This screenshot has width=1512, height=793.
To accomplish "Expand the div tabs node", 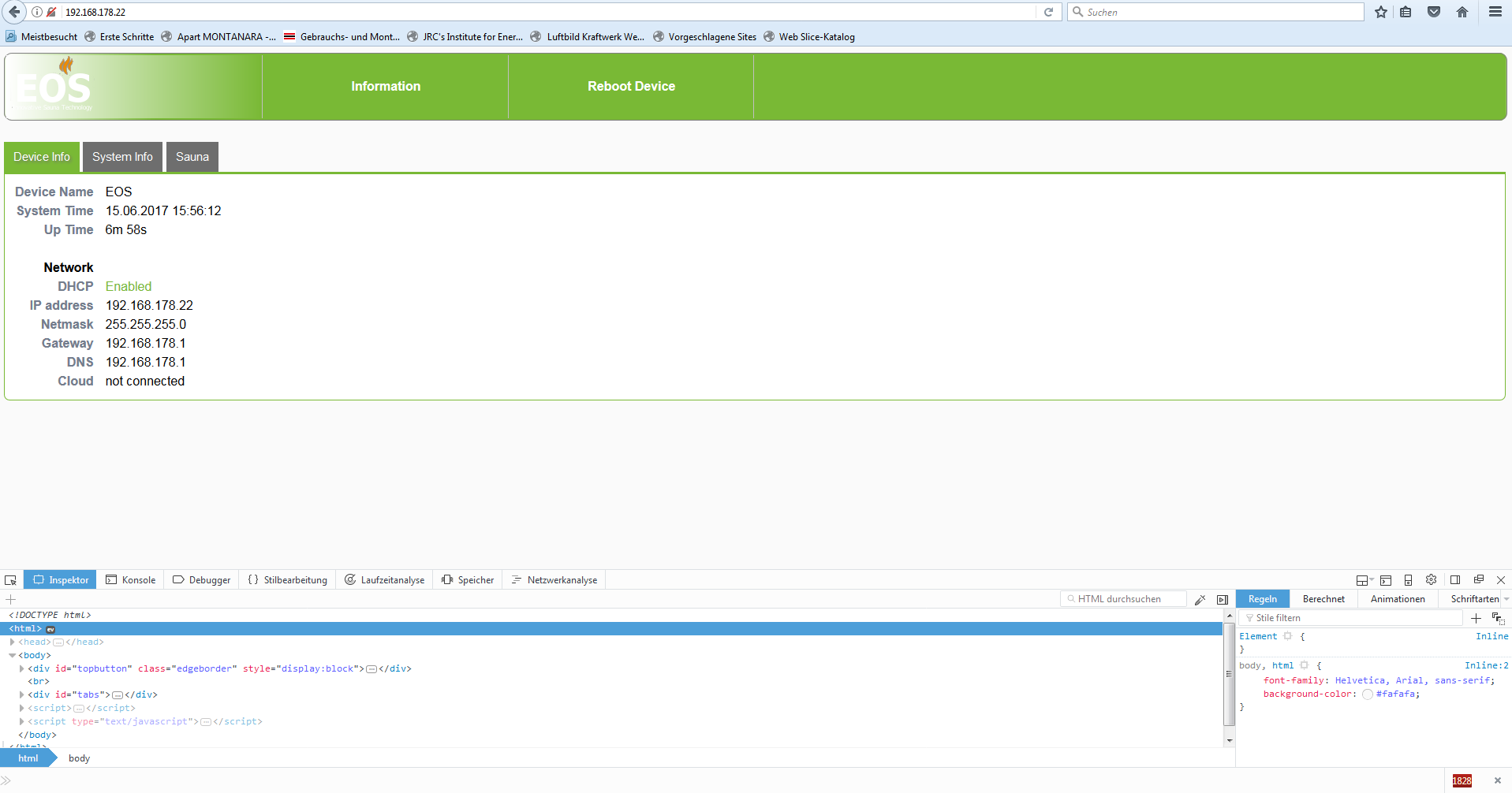I will (x=22, y=694).
